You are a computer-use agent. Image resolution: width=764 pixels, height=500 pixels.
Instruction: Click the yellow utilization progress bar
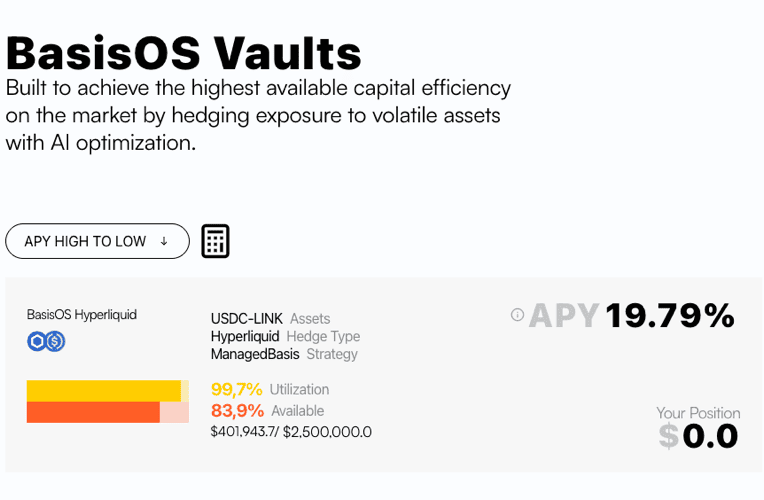[104, 390]
